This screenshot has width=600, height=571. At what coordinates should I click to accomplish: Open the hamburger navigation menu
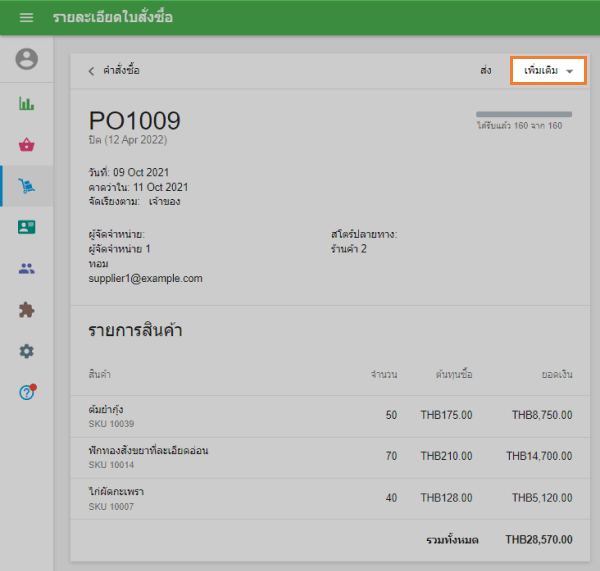26,18
